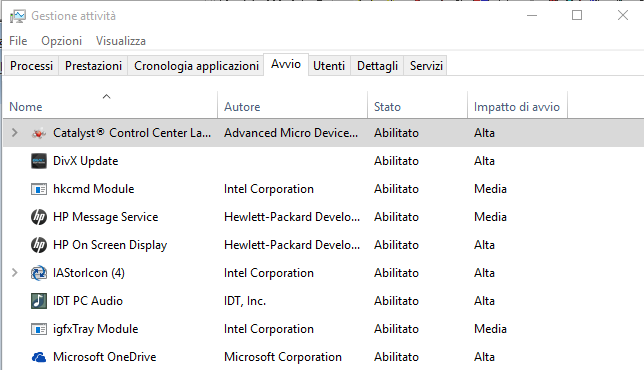Select the Microsoft OneDrive name
Image resolution: width=644 pixels, height=370 pixels.
(x=105, y=357)
